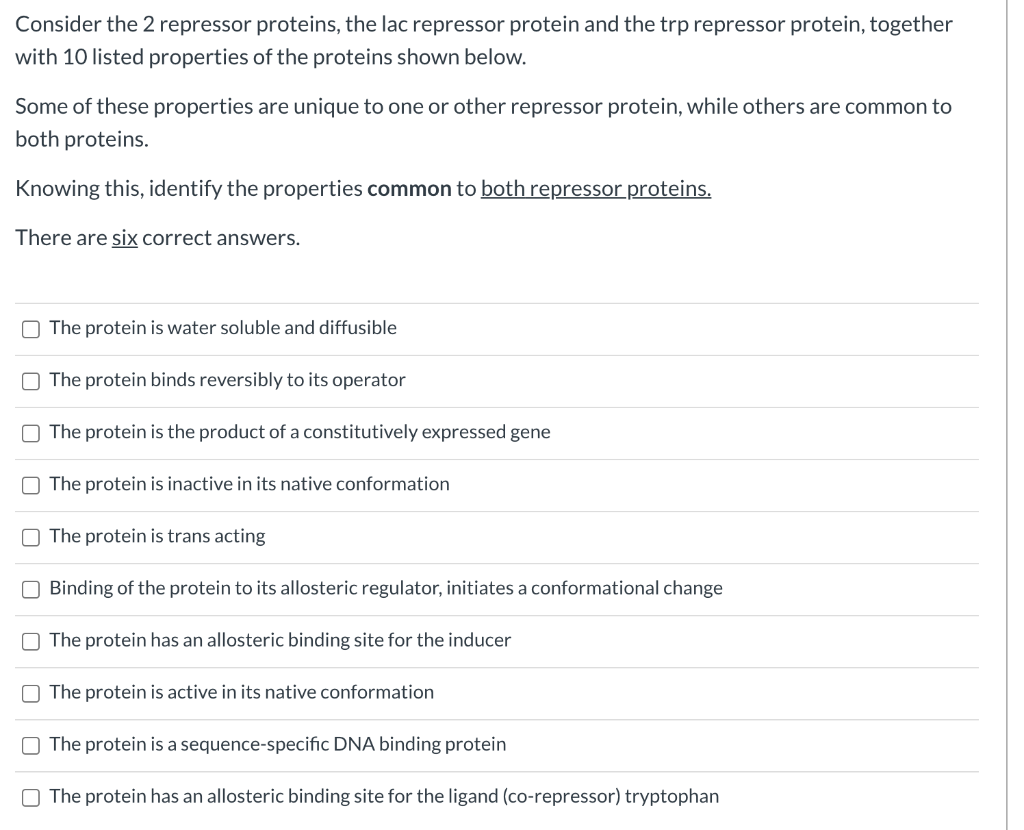Viewport: 1024px width, 830px height.
Task: Check 'The protein is active in its native conformation'
Action: tap(30, 692)
